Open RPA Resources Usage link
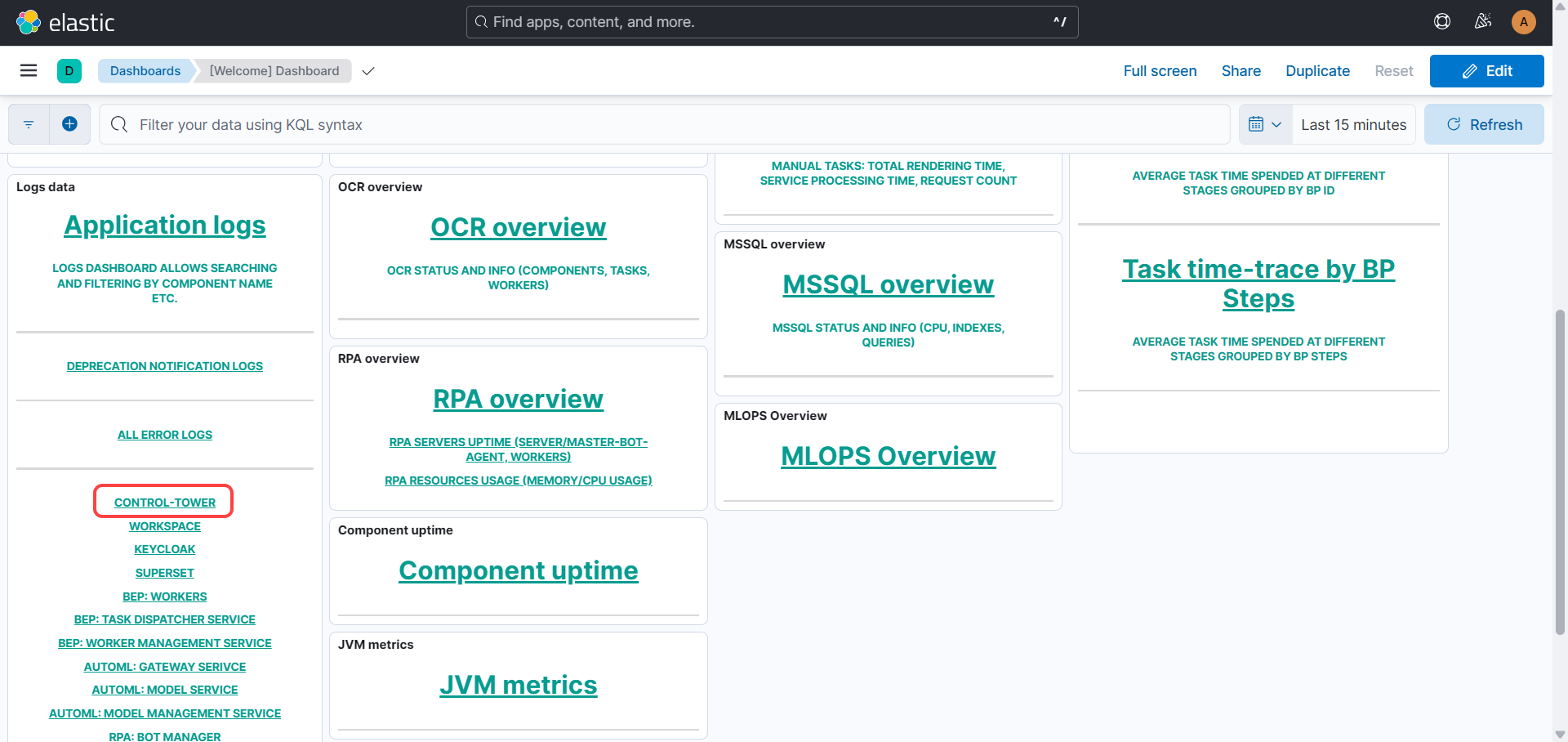Viewport: 1568px width, 742px height. point(519,481)
